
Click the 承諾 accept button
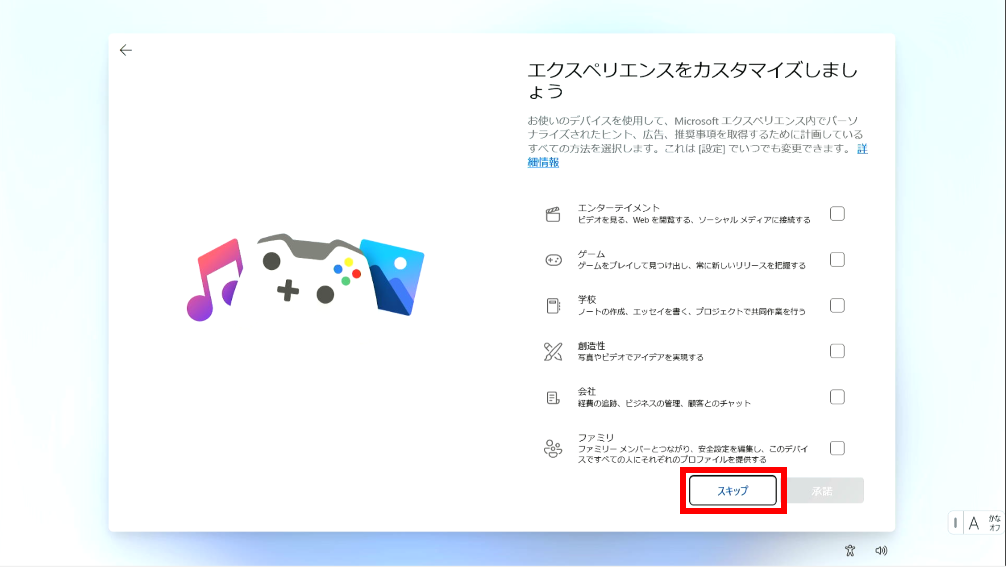coord(825,491)
